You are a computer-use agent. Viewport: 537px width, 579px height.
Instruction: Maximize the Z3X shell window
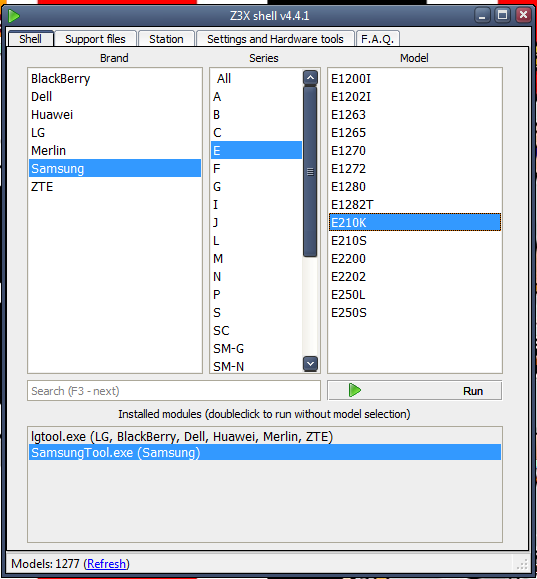point(502,16)
